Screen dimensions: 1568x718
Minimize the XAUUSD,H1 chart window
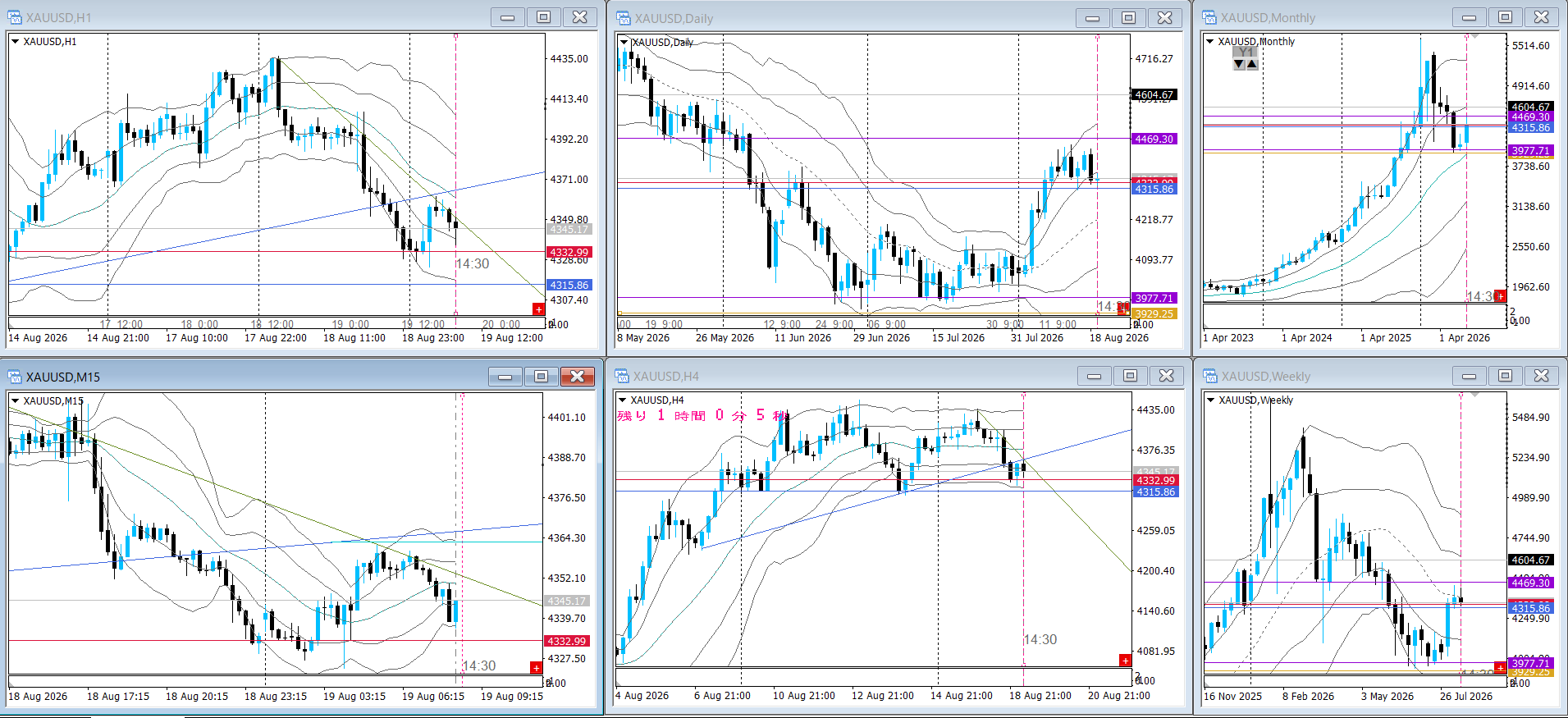[508, 17]
